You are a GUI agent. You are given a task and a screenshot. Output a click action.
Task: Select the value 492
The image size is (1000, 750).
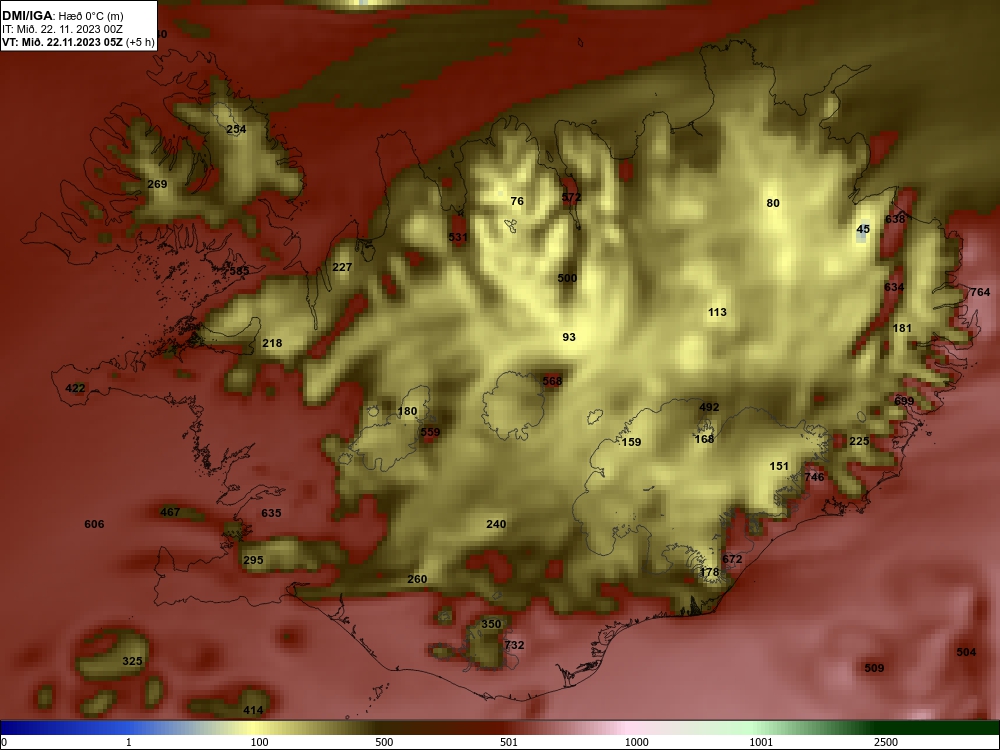[709, 408]
